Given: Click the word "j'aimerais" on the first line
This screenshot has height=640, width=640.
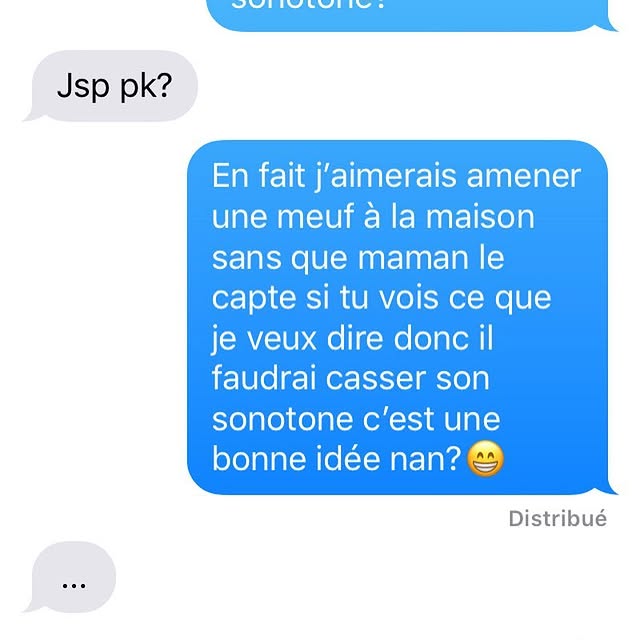Looking at the screenshot, I should tap(386, 177).
